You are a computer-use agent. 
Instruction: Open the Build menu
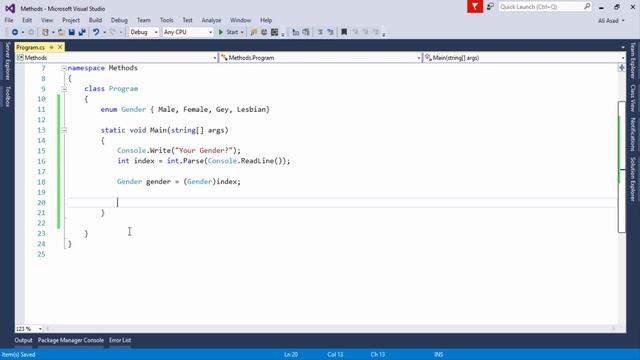96,20
